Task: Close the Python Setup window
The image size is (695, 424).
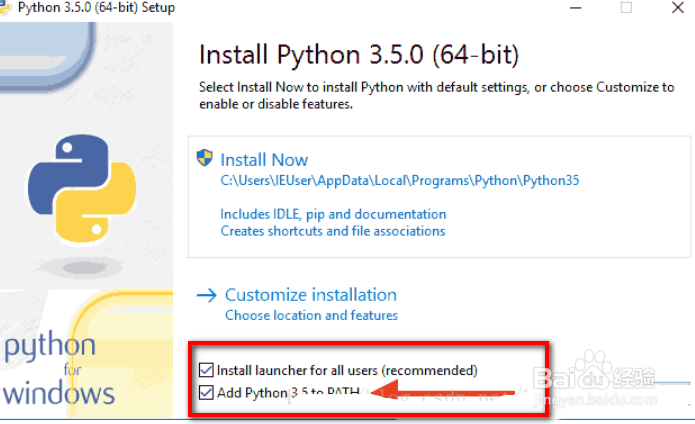Action: click(678, 8)
